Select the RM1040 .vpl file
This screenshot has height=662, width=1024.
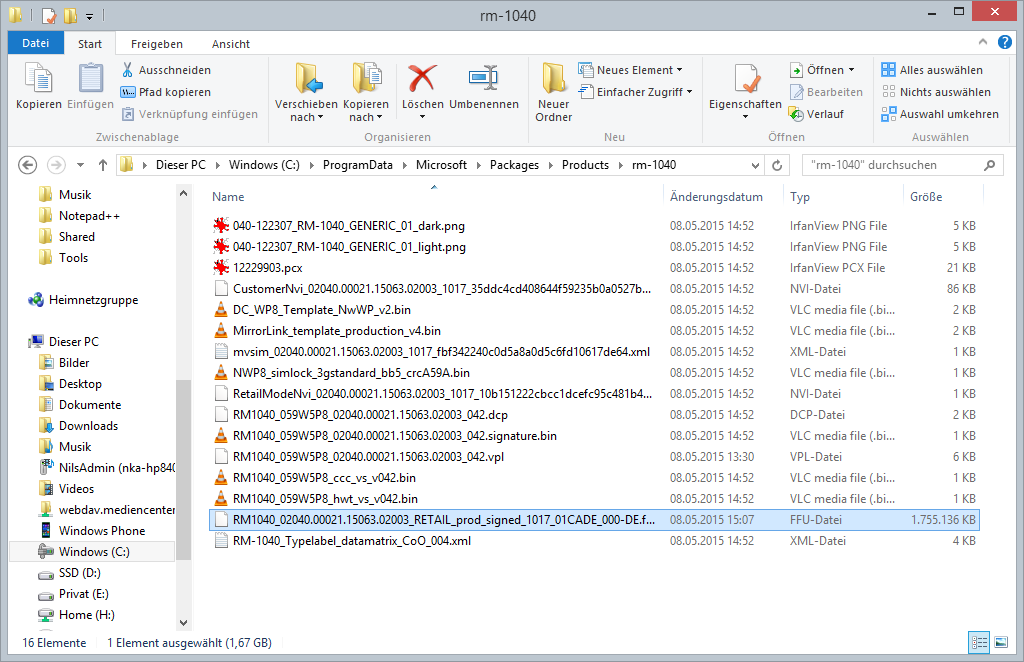coord(594,457)
